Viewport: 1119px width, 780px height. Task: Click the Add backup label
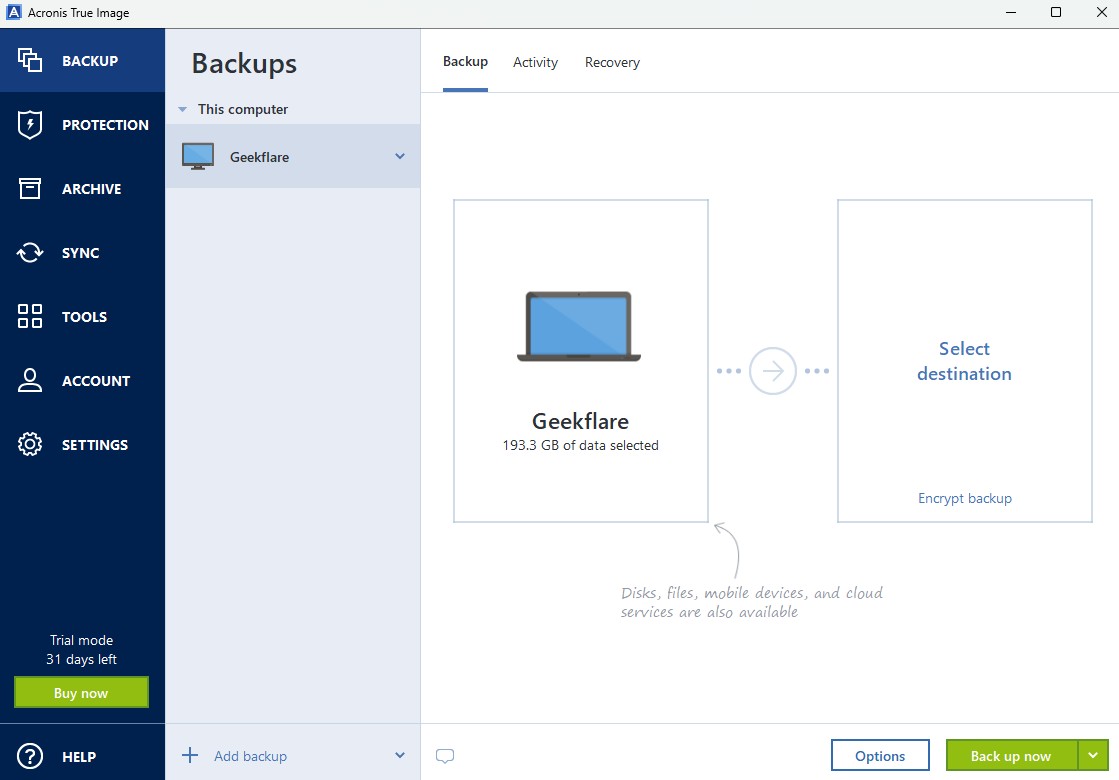click(x=250, y=756)
